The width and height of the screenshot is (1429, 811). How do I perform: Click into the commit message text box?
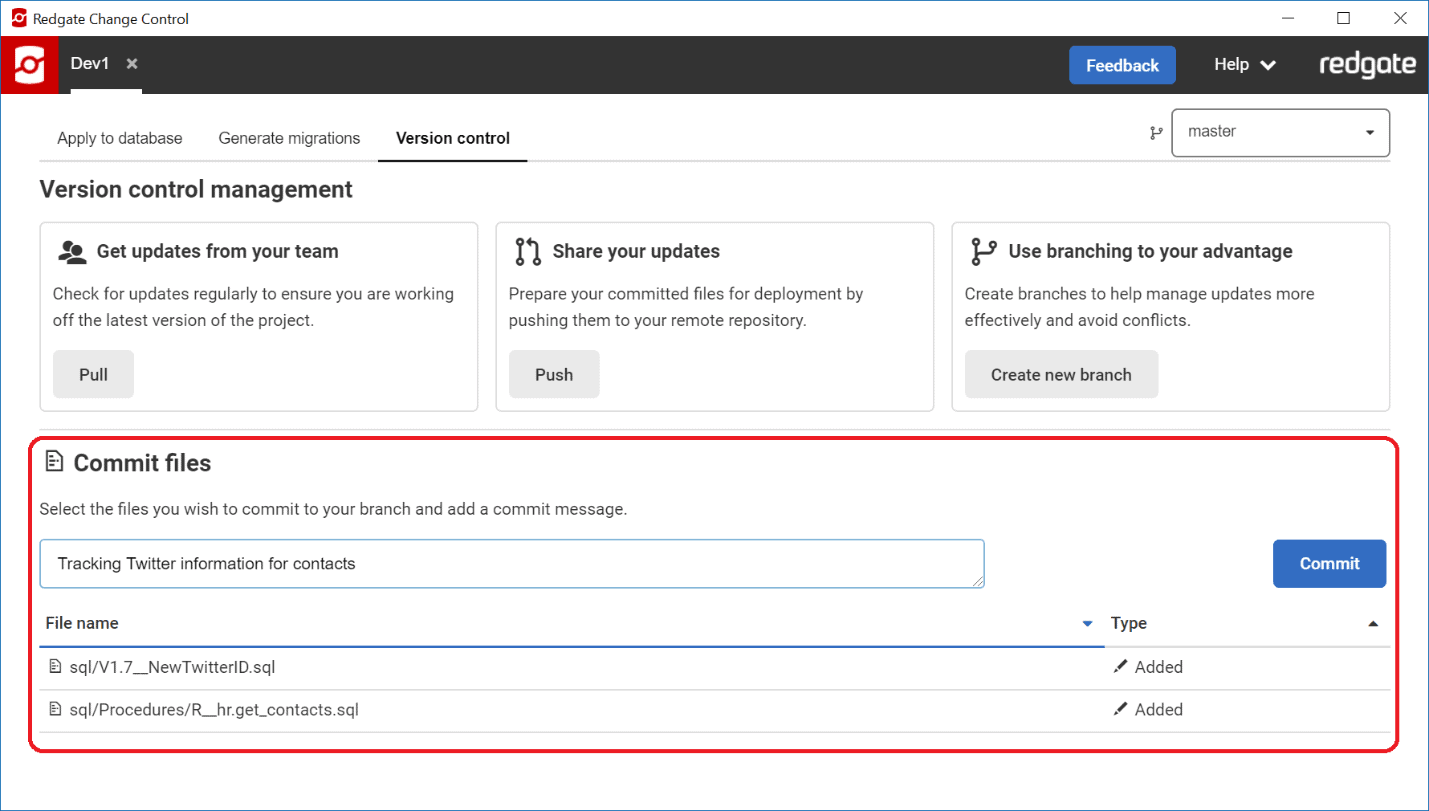[x=511, y=564]
